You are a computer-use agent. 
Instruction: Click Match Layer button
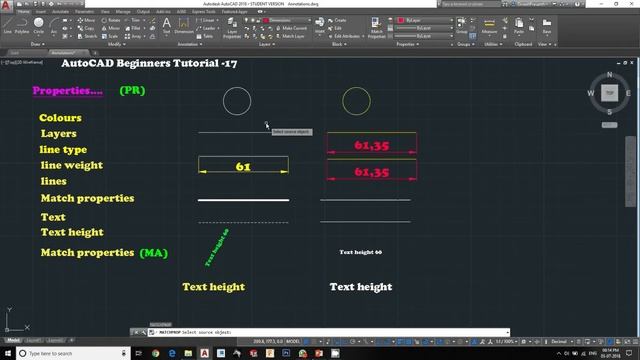290,36
